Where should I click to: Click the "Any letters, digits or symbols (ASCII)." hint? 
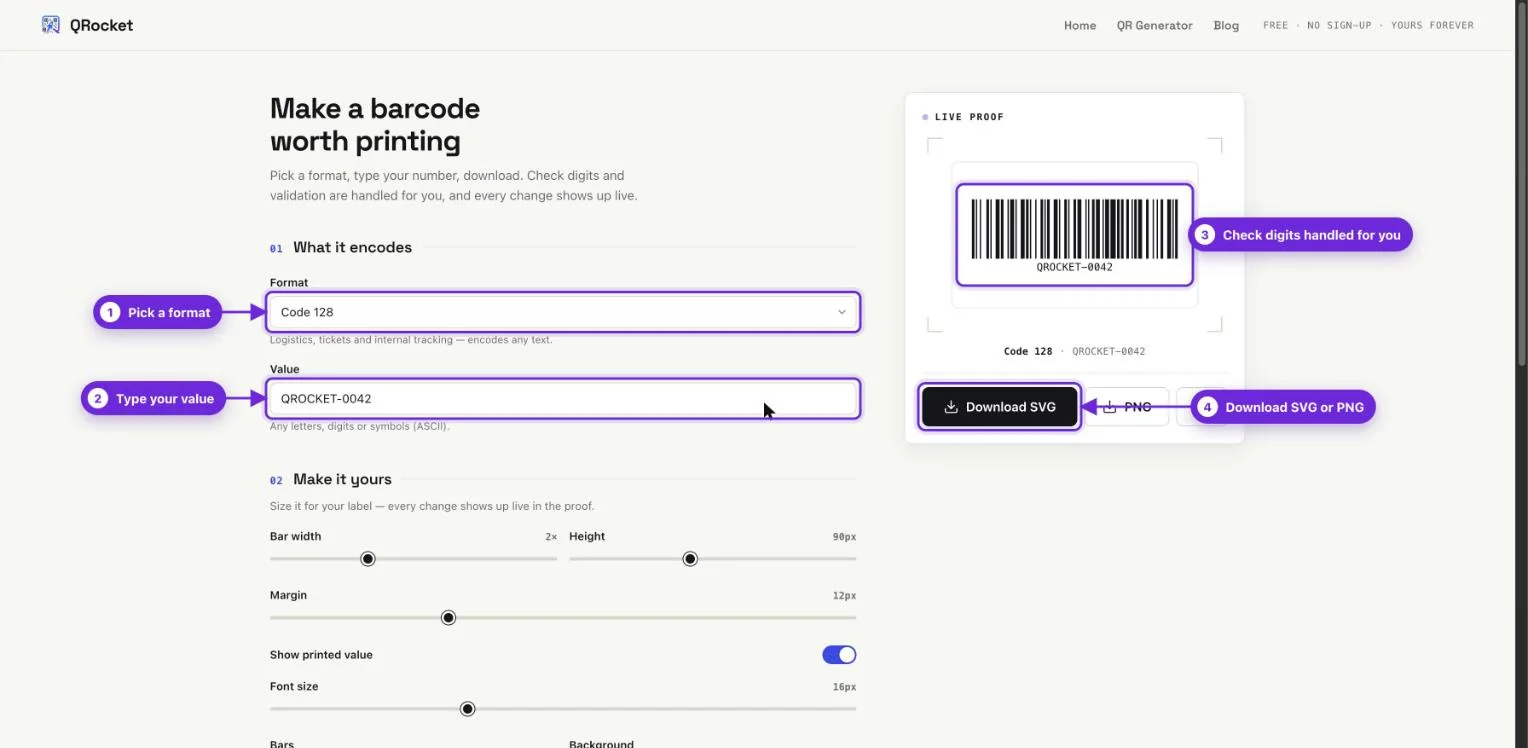tap(360, 427)
